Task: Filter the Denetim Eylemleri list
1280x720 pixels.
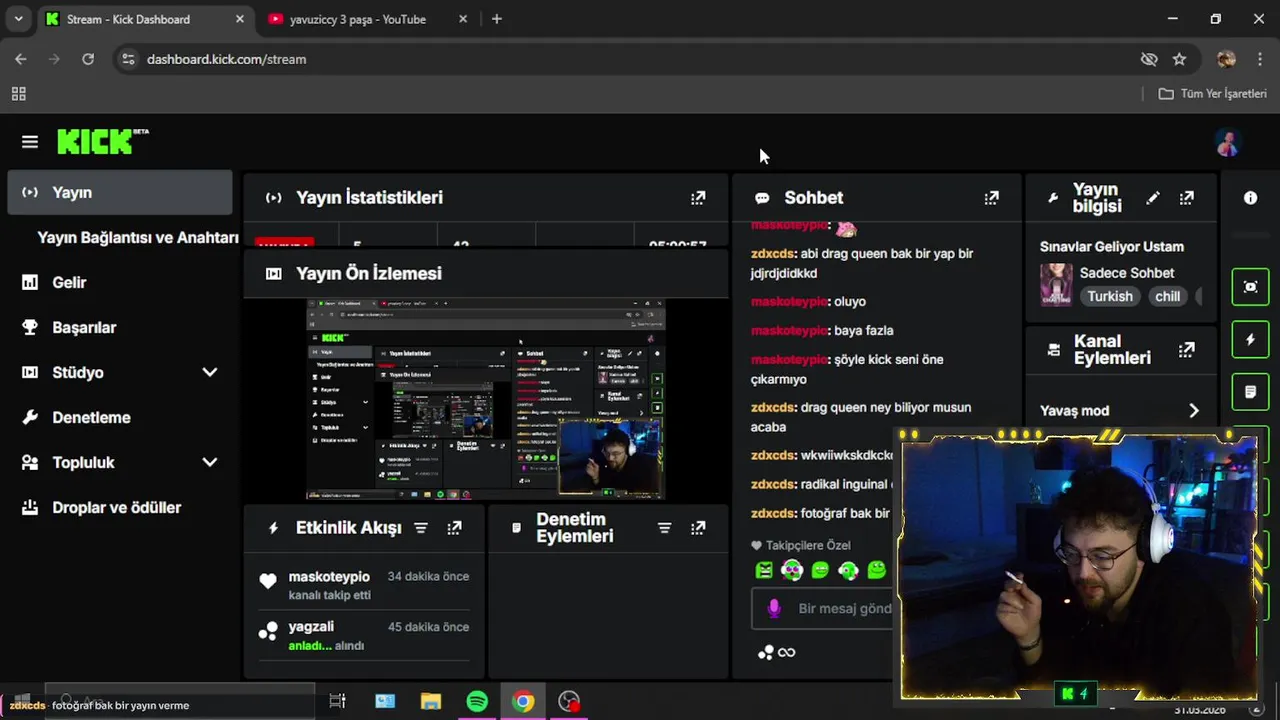Action: click(x=664, y=528)
